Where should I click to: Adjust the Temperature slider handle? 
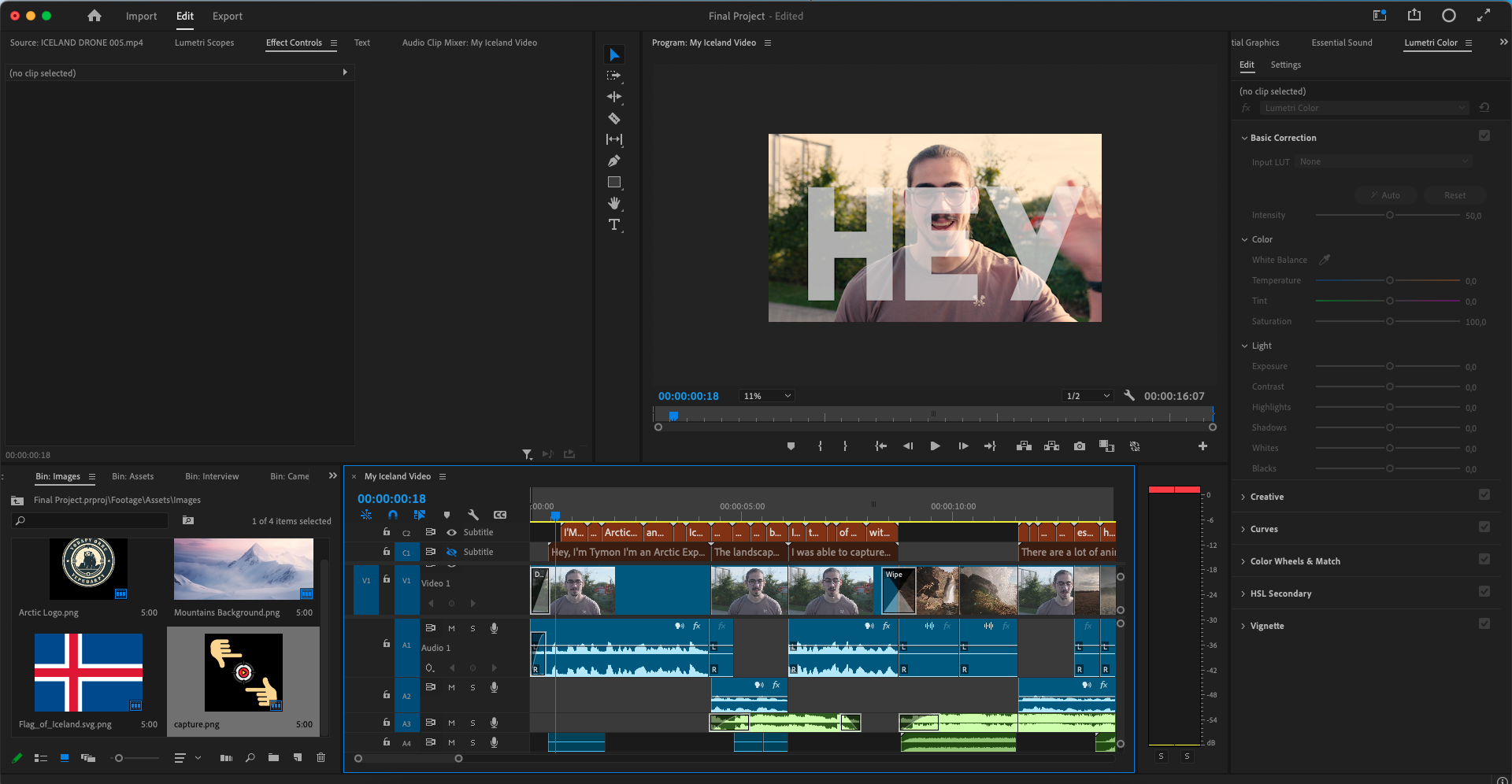pyautogui.click(x=1389, y=280)
